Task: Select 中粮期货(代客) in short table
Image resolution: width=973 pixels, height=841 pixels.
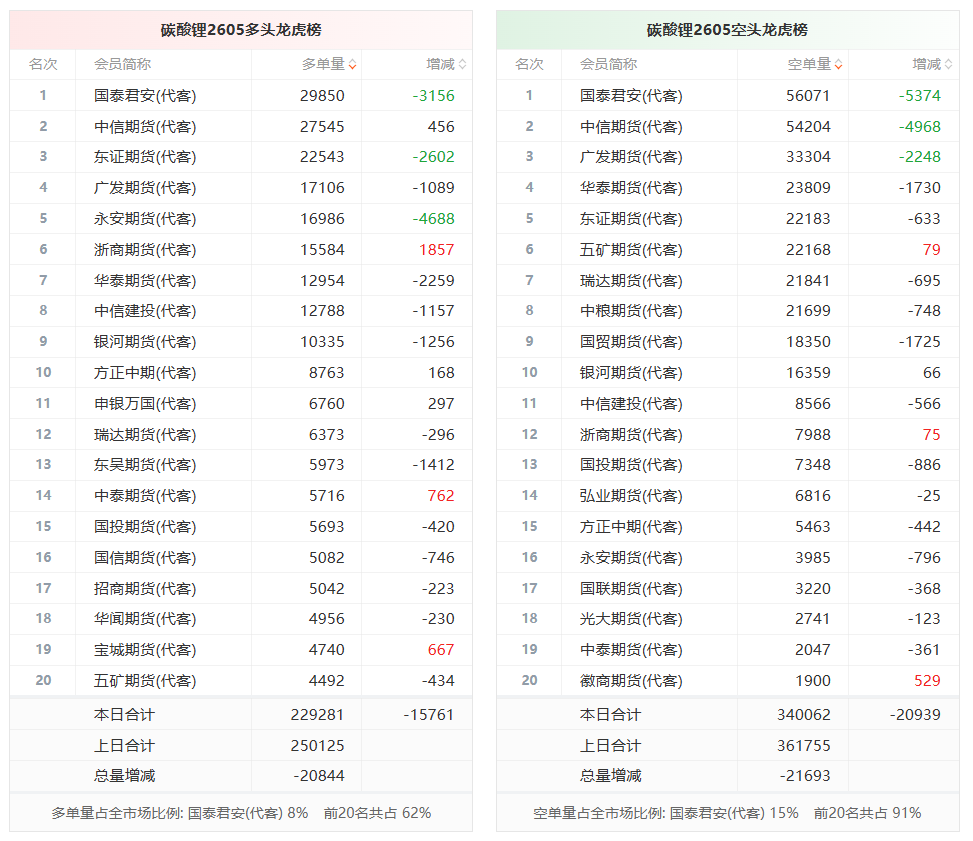Action: 631,311
